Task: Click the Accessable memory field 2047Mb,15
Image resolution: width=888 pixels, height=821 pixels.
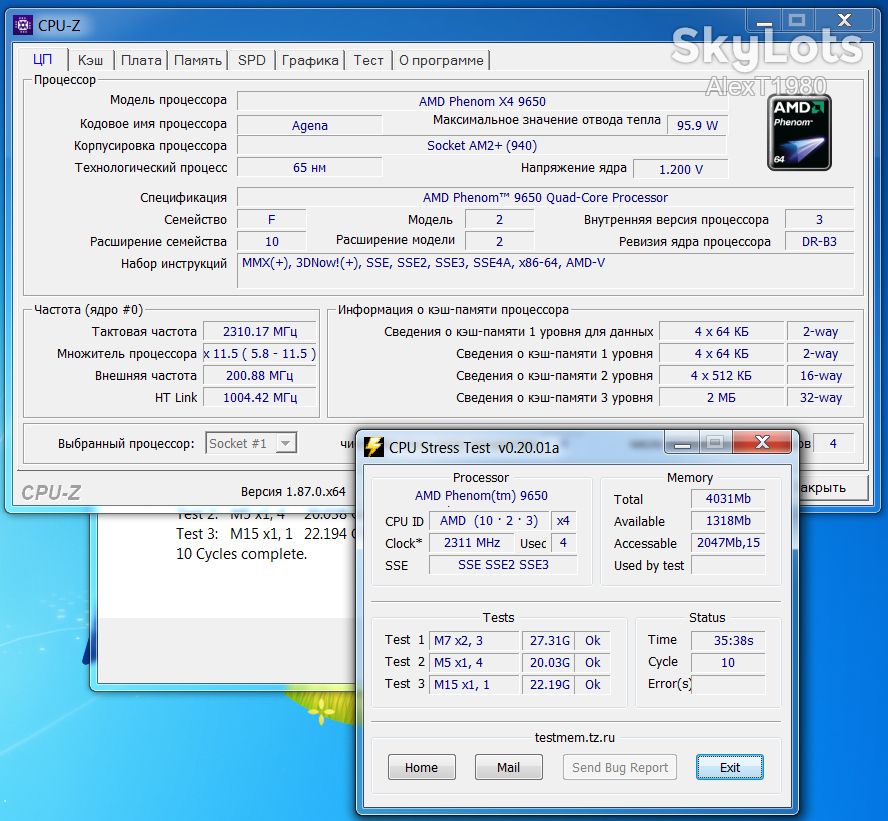Action: point(728,542)
